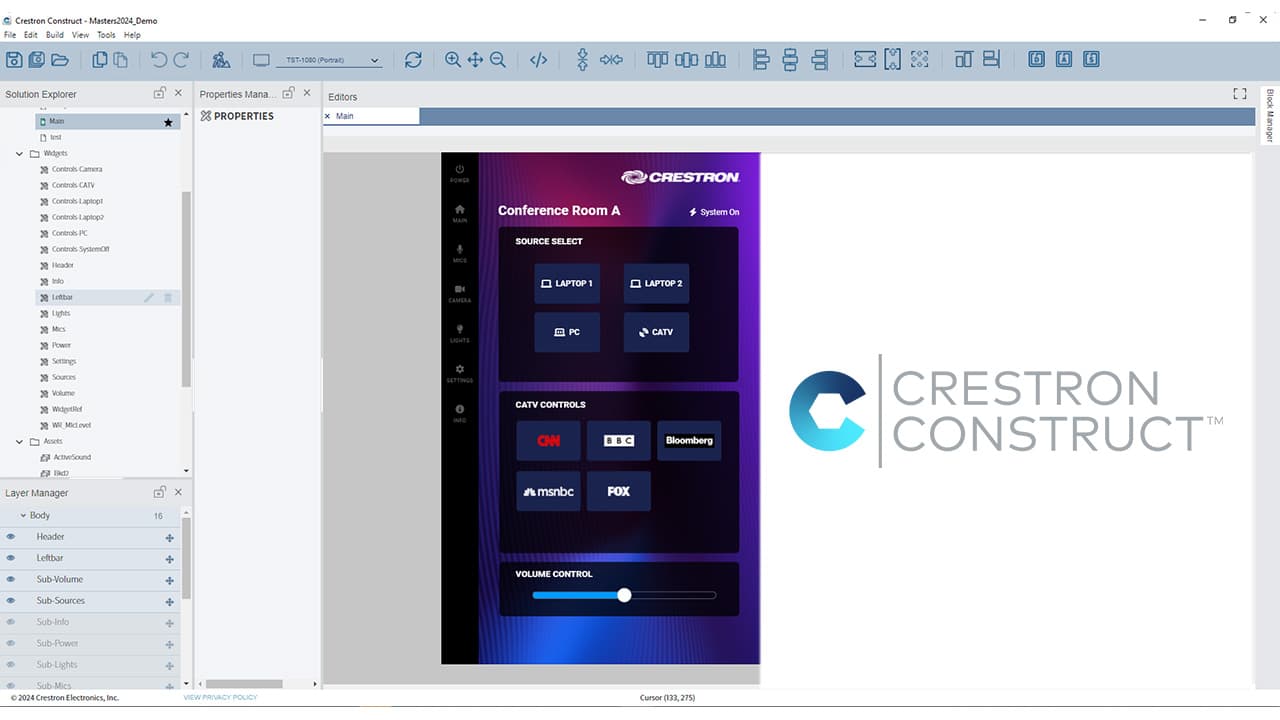
Task: Open the TST-1080 (Portrait) device dropdown
Action: pos(329,61)
